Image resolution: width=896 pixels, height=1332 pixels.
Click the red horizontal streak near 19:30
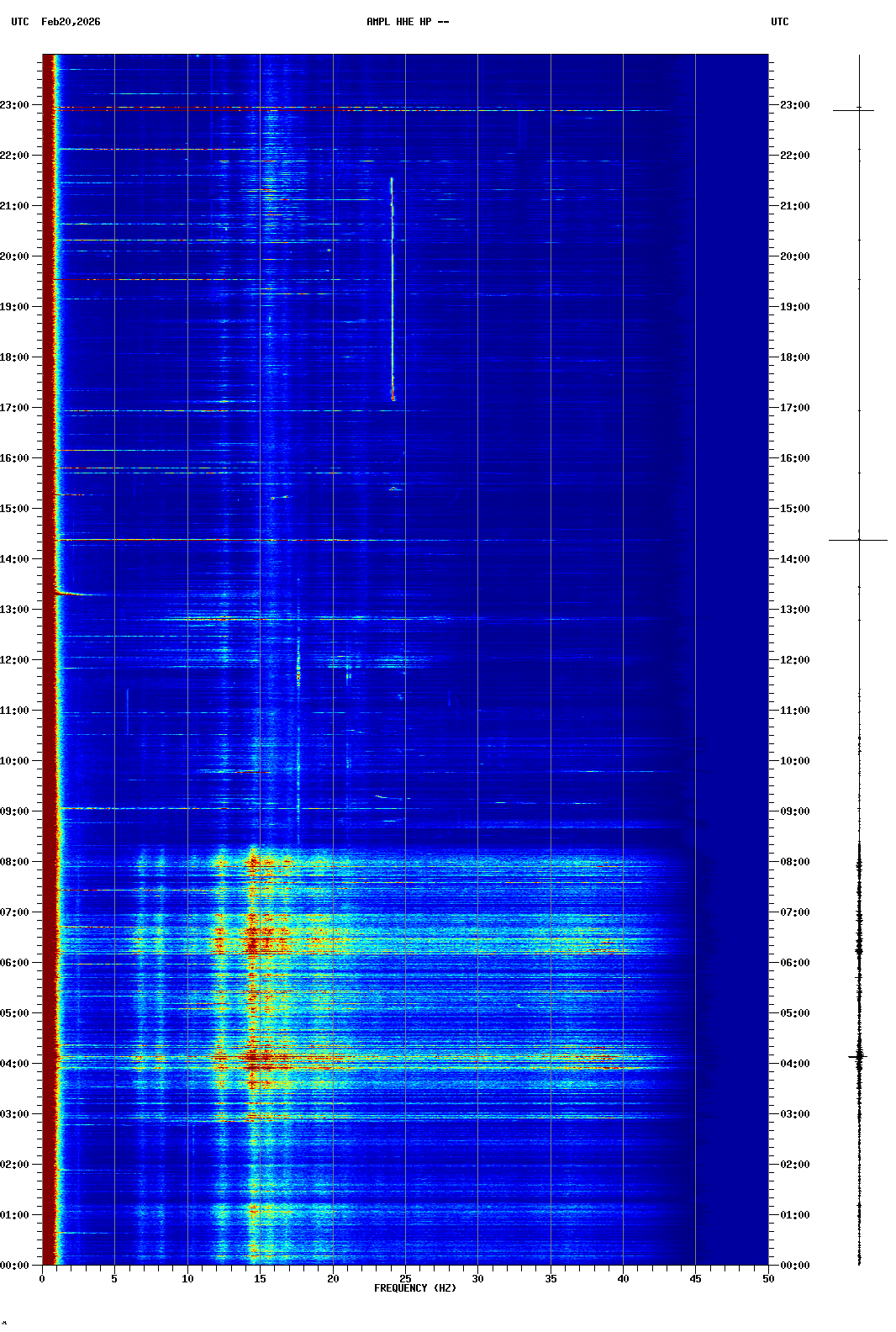(134, 279)
